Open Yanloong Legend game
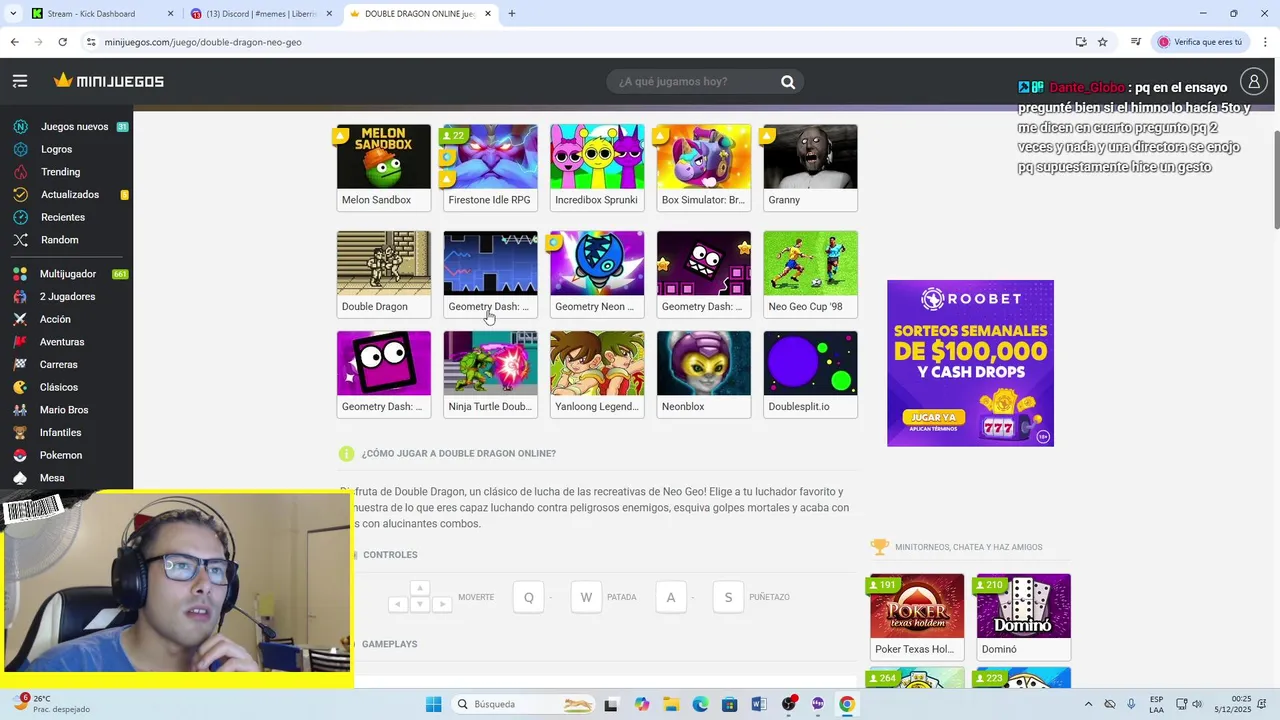 (x=597, y=374)
